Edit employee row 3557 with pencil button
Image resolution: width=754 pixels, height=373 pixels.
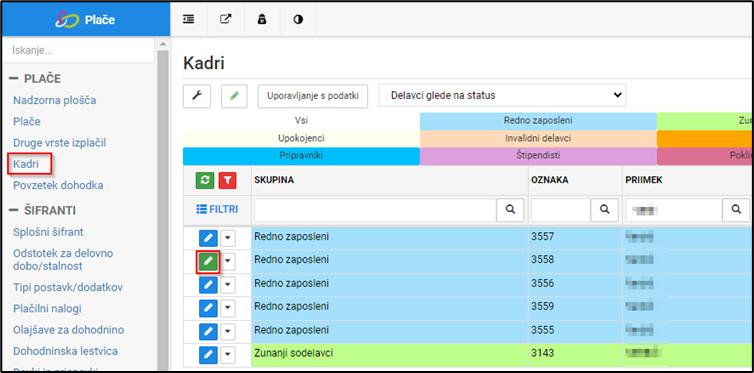click(208, 238)
